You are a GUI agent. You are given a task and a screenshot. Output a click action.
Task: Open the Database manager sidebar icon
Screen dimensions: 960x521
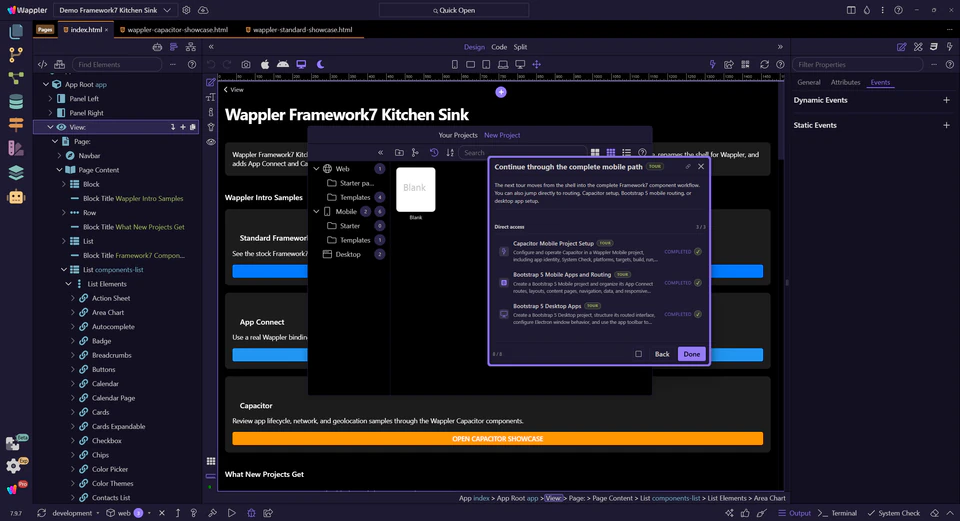(16, 102)
